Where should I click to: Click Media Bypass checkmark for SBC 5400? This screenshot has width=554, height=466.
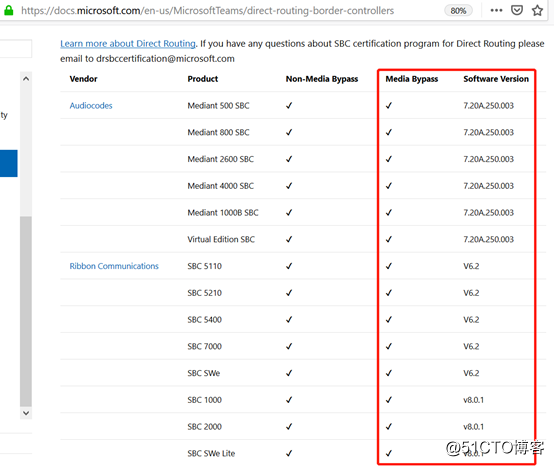click(389, 320)
